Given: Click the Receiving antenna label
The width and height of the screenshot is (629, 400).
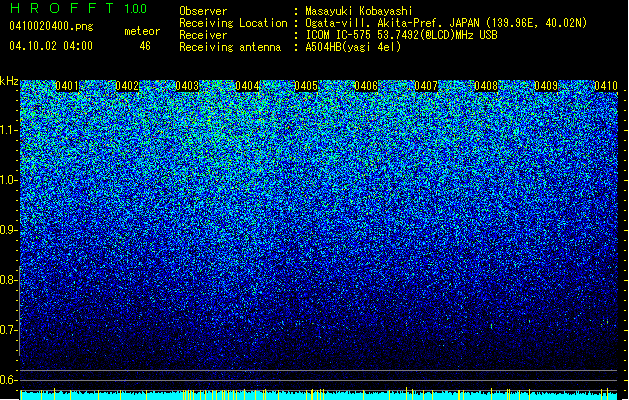Looking at the screenshot, I should tap(230, 47).
